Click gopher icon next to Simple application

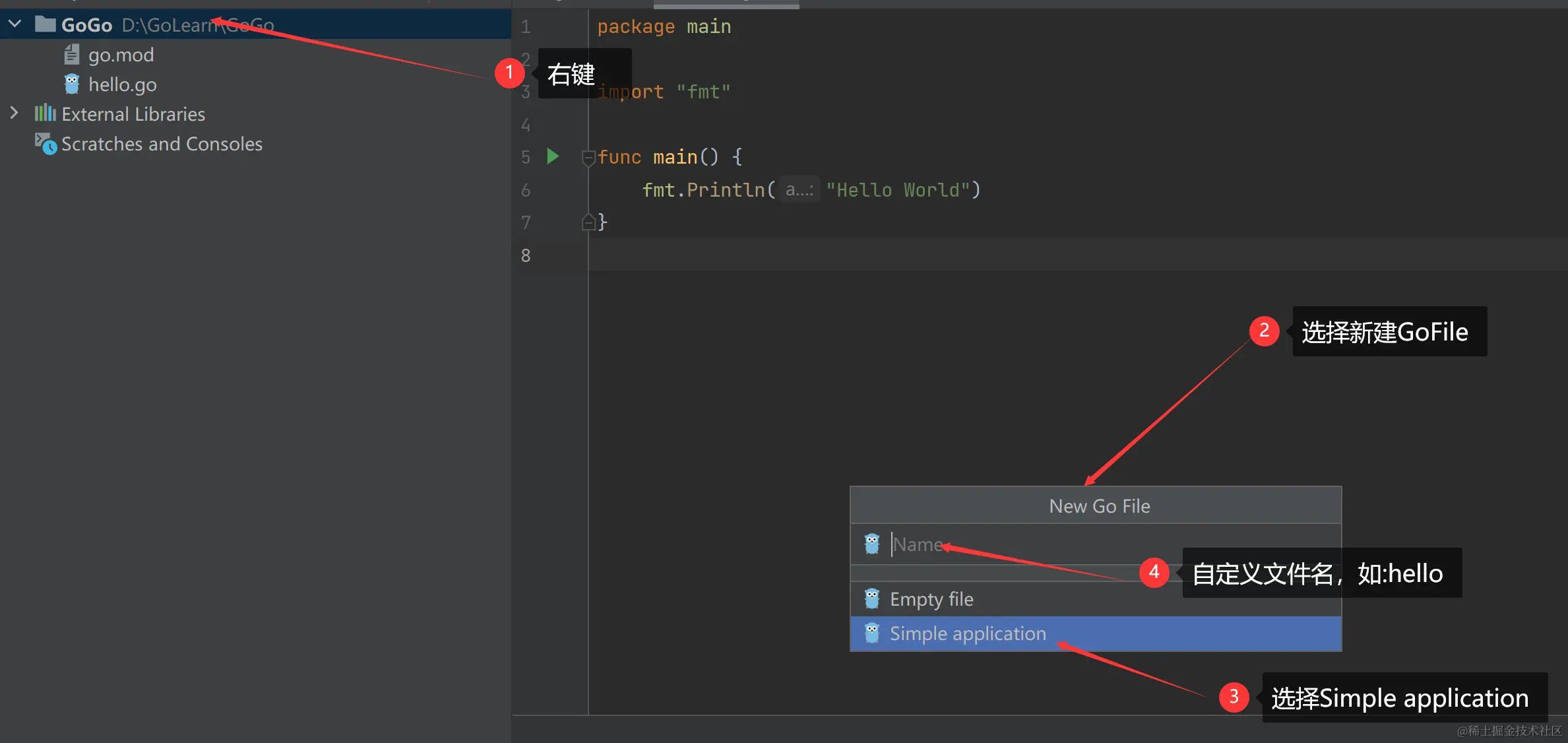871,633
